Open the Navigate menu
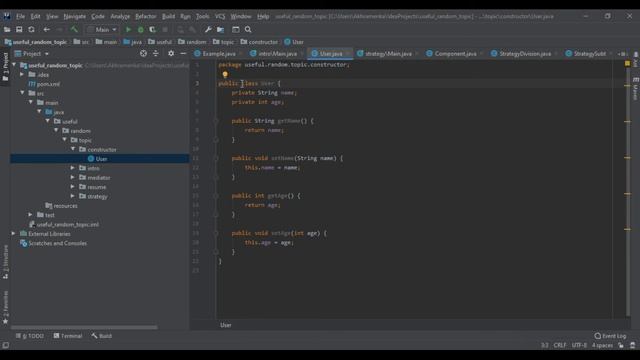Screen dimensions: 640x360 [75, 16]
